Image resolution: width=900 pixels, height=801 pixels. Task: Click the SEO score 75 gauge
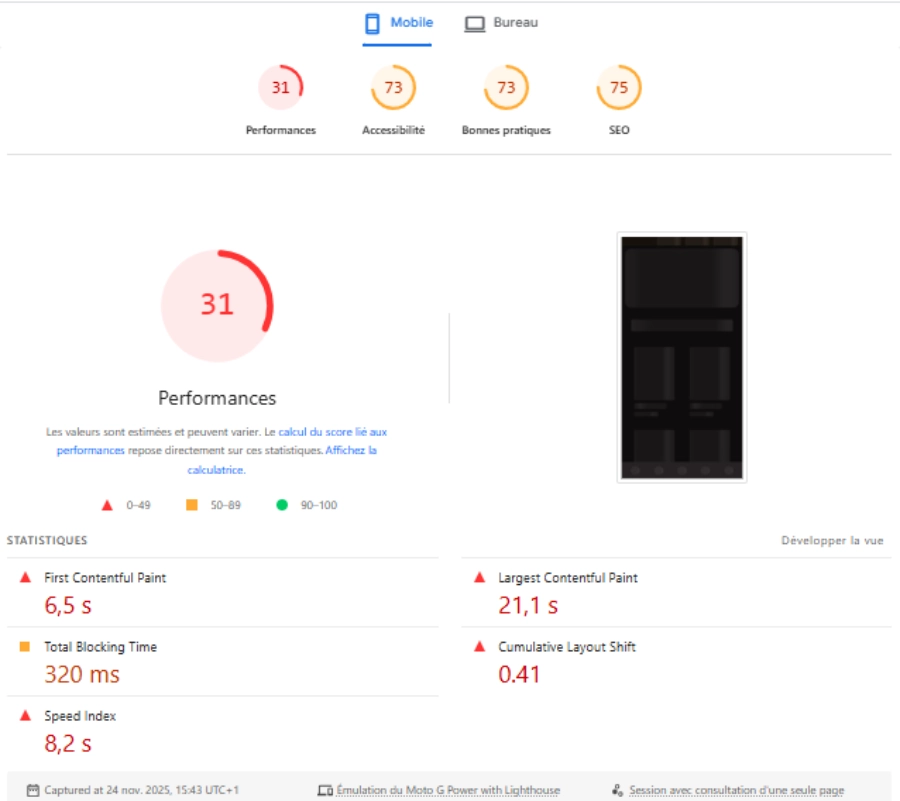(x=618, y=88)
